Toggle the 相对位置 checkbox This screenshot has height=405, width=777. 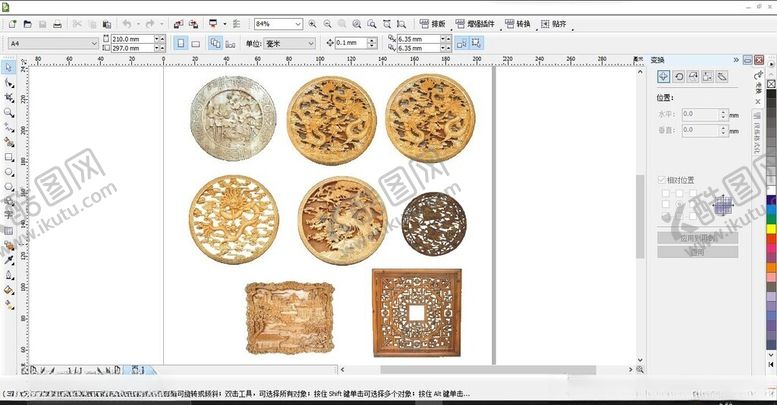click(661, 180)
